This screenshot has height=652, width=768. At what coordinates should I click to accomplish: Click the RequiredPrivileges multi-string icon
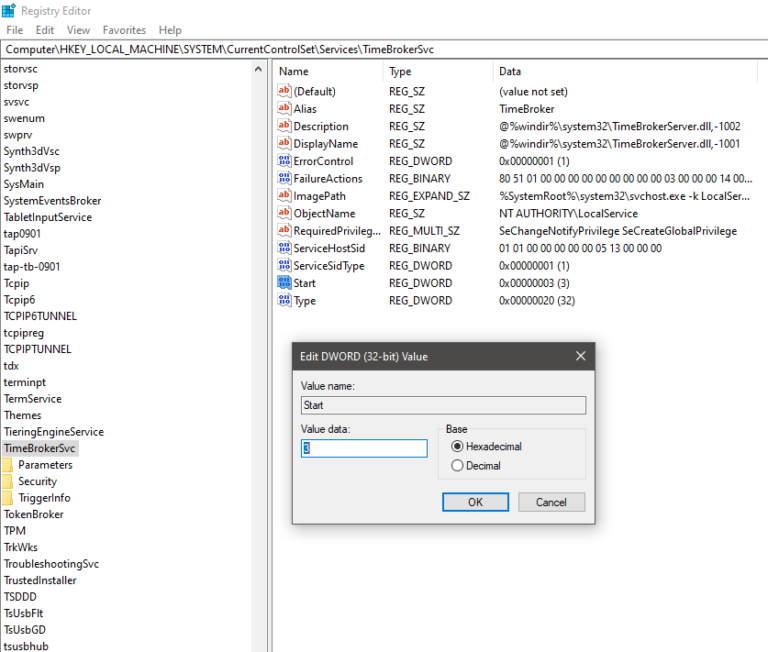[284, 230]
